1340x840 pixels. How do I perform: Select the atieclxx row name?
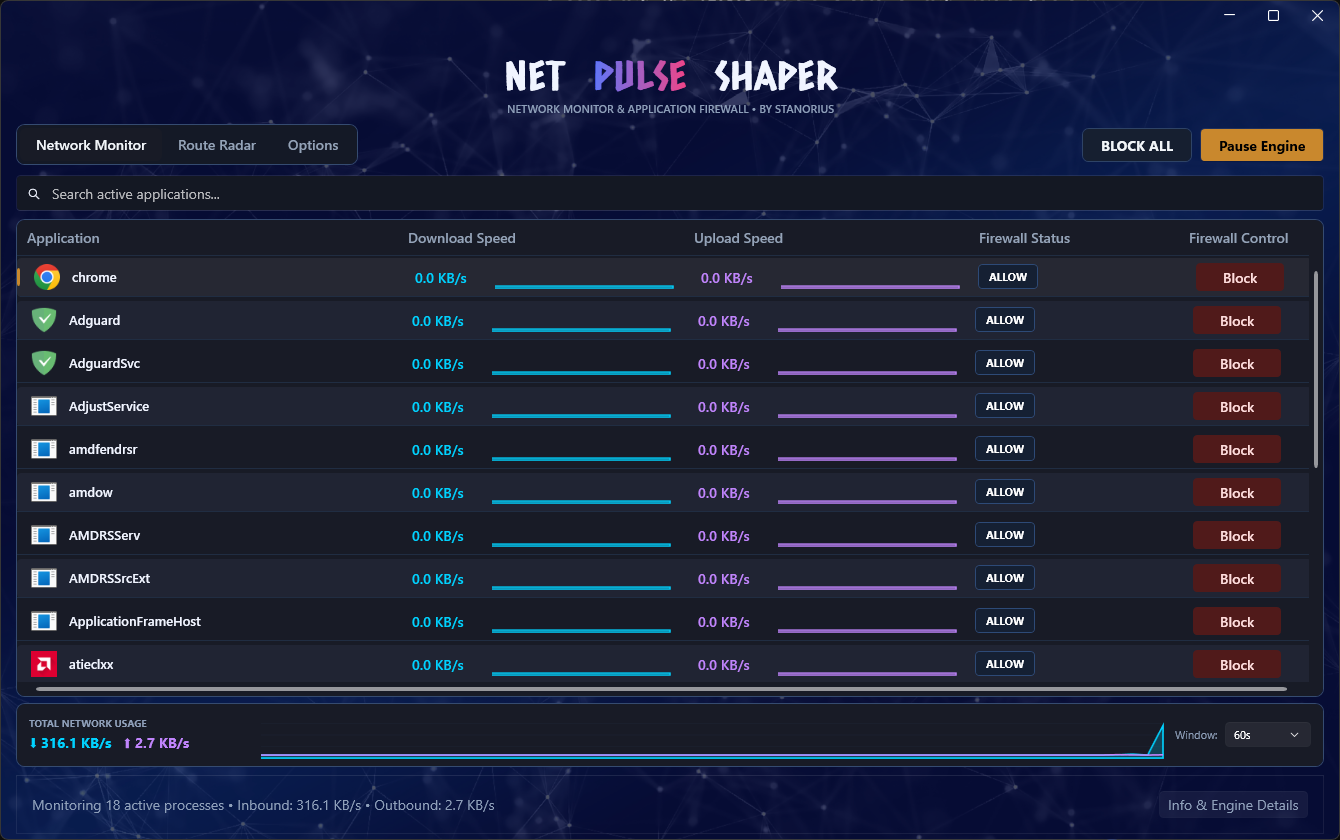tap(91, 664)
